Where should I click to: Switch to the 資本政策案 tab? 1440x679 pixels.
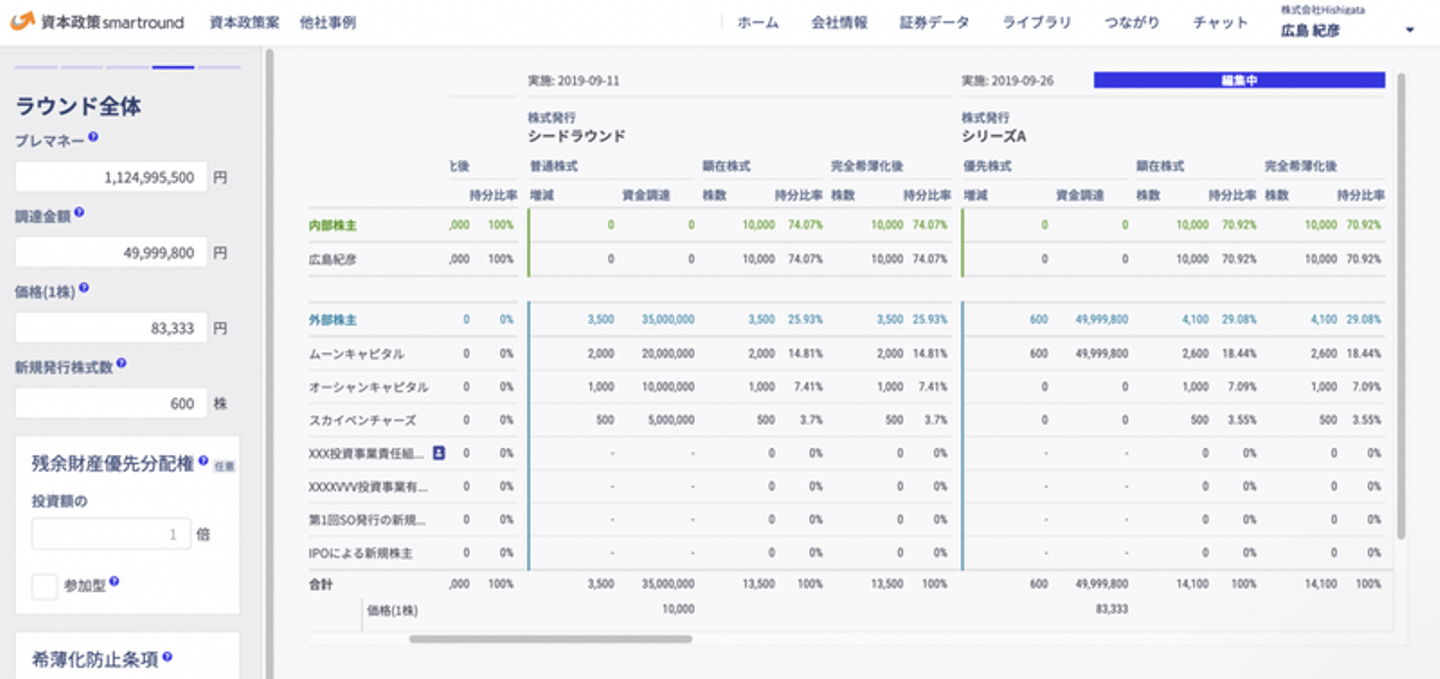point(245,22)
